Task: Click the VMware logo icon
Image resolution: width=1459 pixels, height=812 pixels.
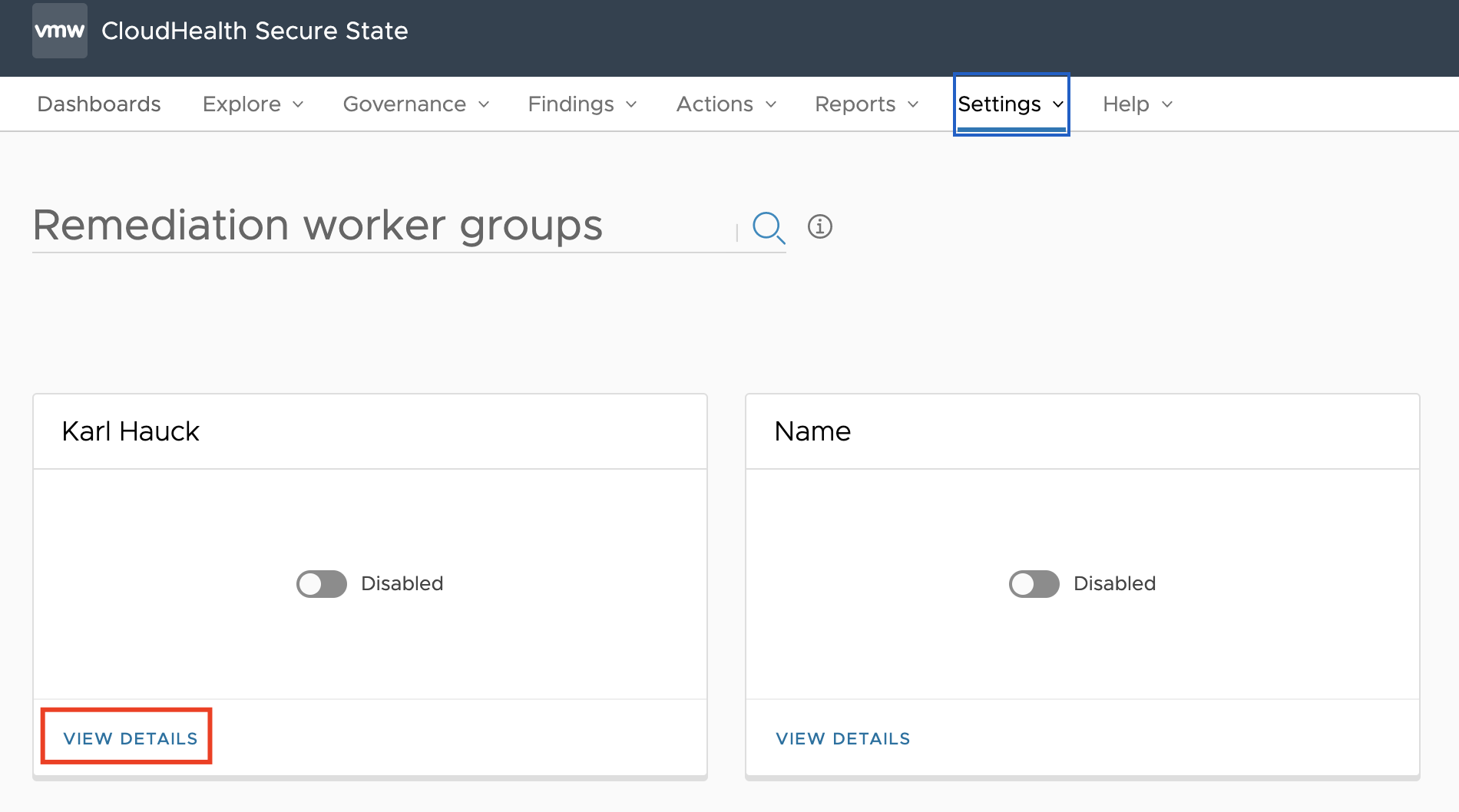Action: [x=60, y=31]
